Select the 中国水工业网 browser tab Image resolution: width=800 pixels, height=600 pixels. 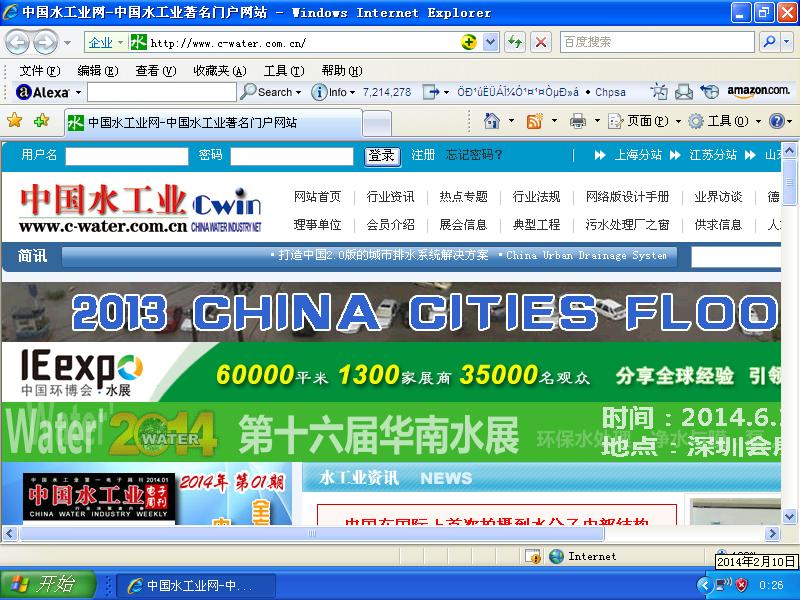(x=213, y=123)
